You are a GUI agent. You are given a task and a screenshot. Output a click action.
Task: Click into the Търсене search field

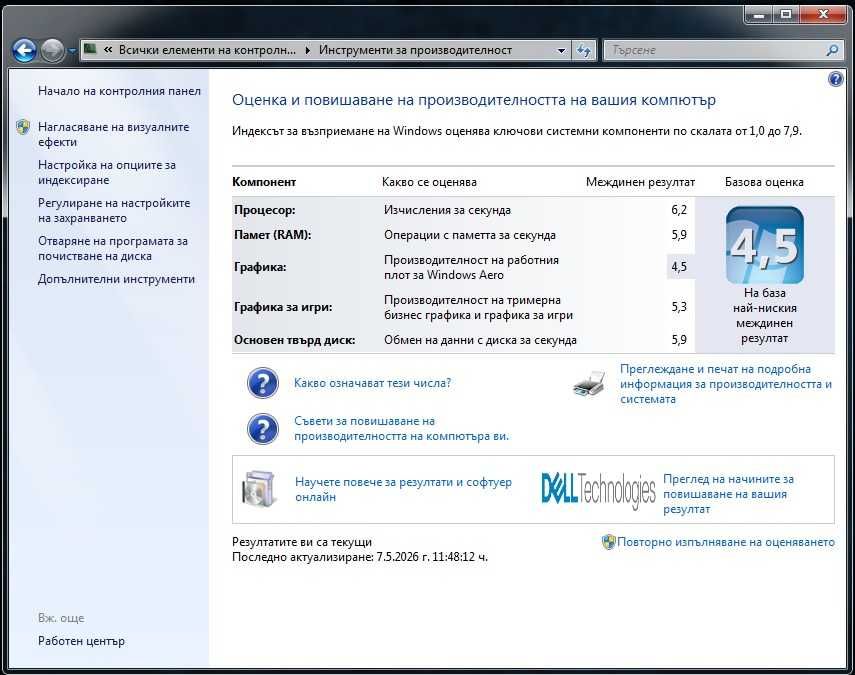(714, 50)
